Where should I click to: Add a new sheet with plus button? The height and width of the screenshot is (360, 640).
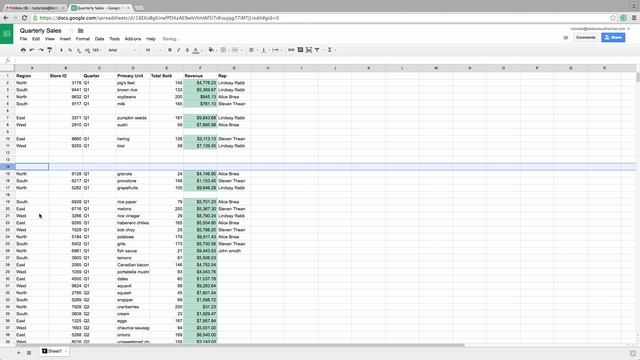[18, 352]
